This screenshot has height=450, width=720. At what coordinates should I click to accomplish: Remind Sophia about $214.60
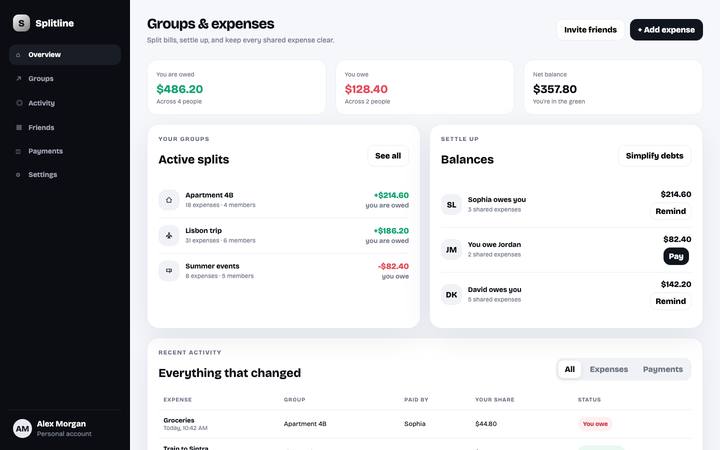(670, 211)
